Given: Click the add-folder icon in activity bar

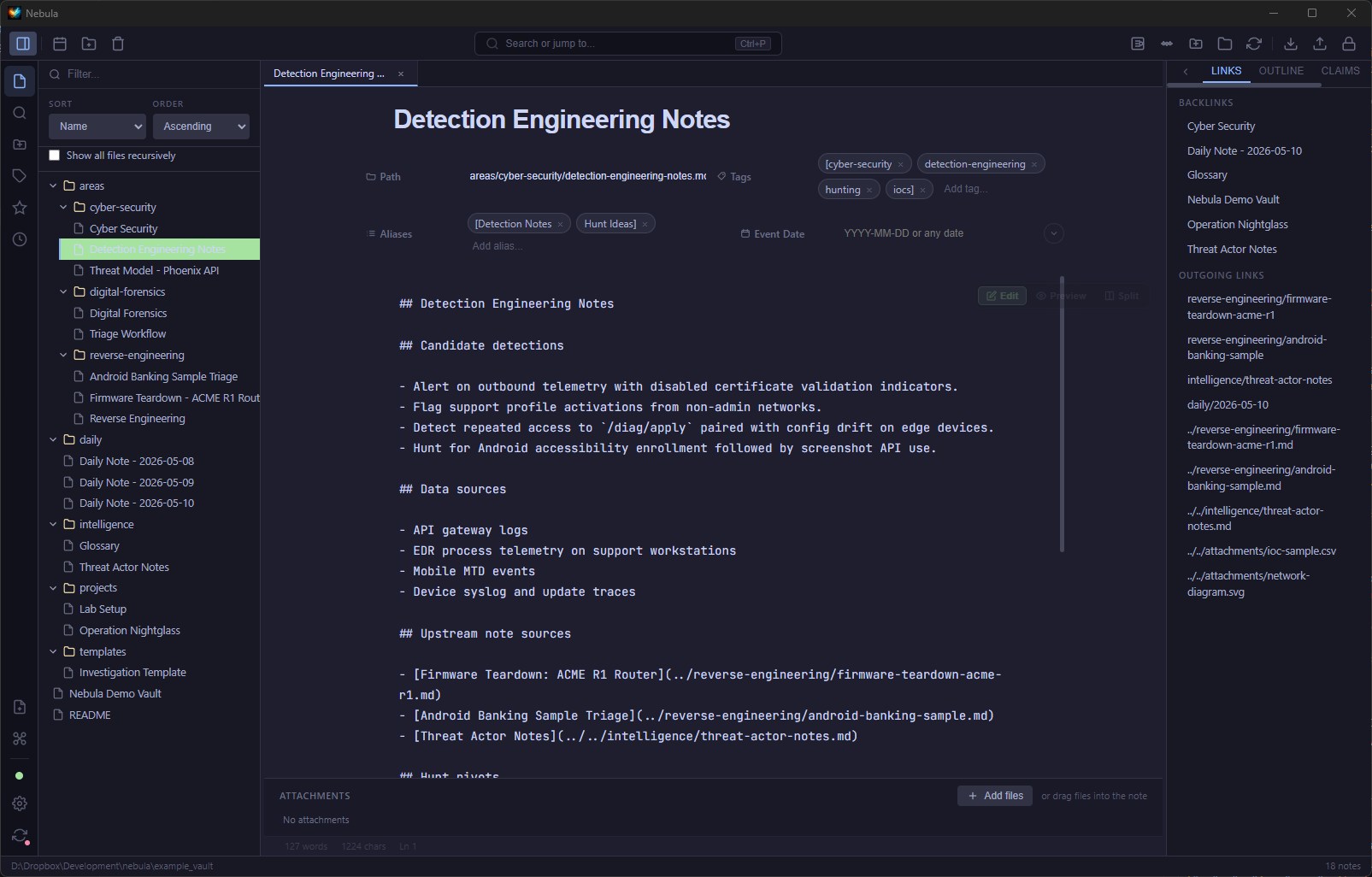Looking at the screenshot, I should tap(20, 144).
